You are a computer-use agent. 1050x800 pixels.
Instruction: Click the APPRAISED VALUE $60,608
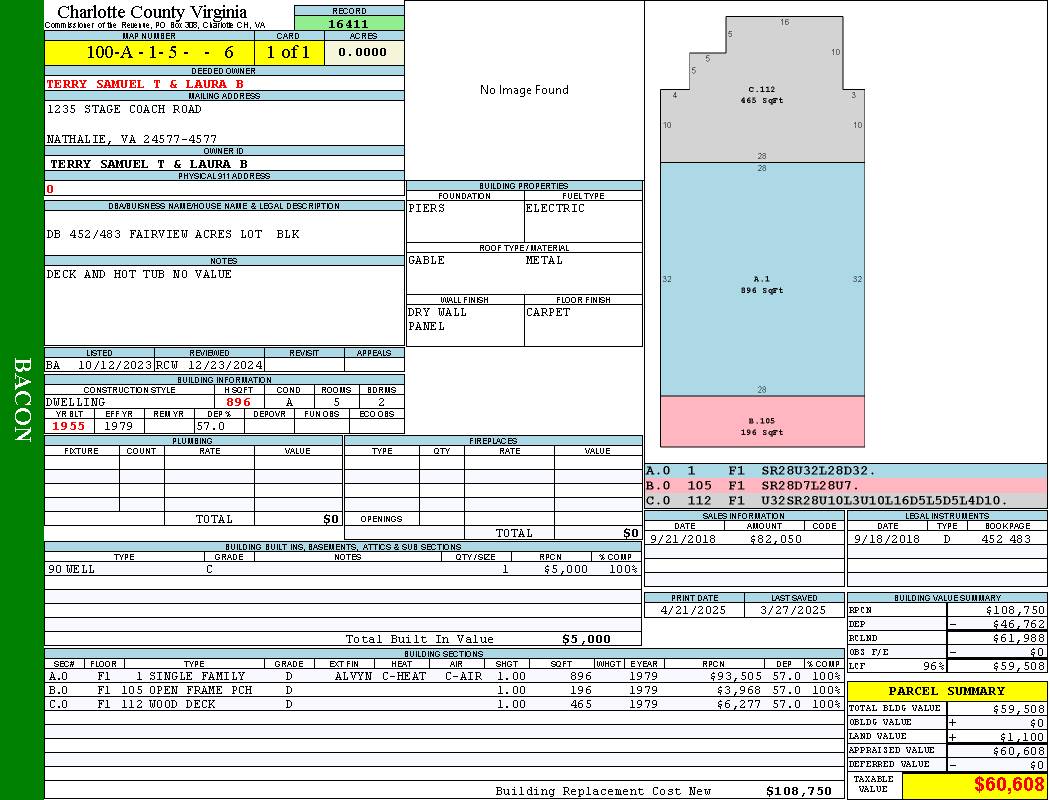click(1019, 751)
